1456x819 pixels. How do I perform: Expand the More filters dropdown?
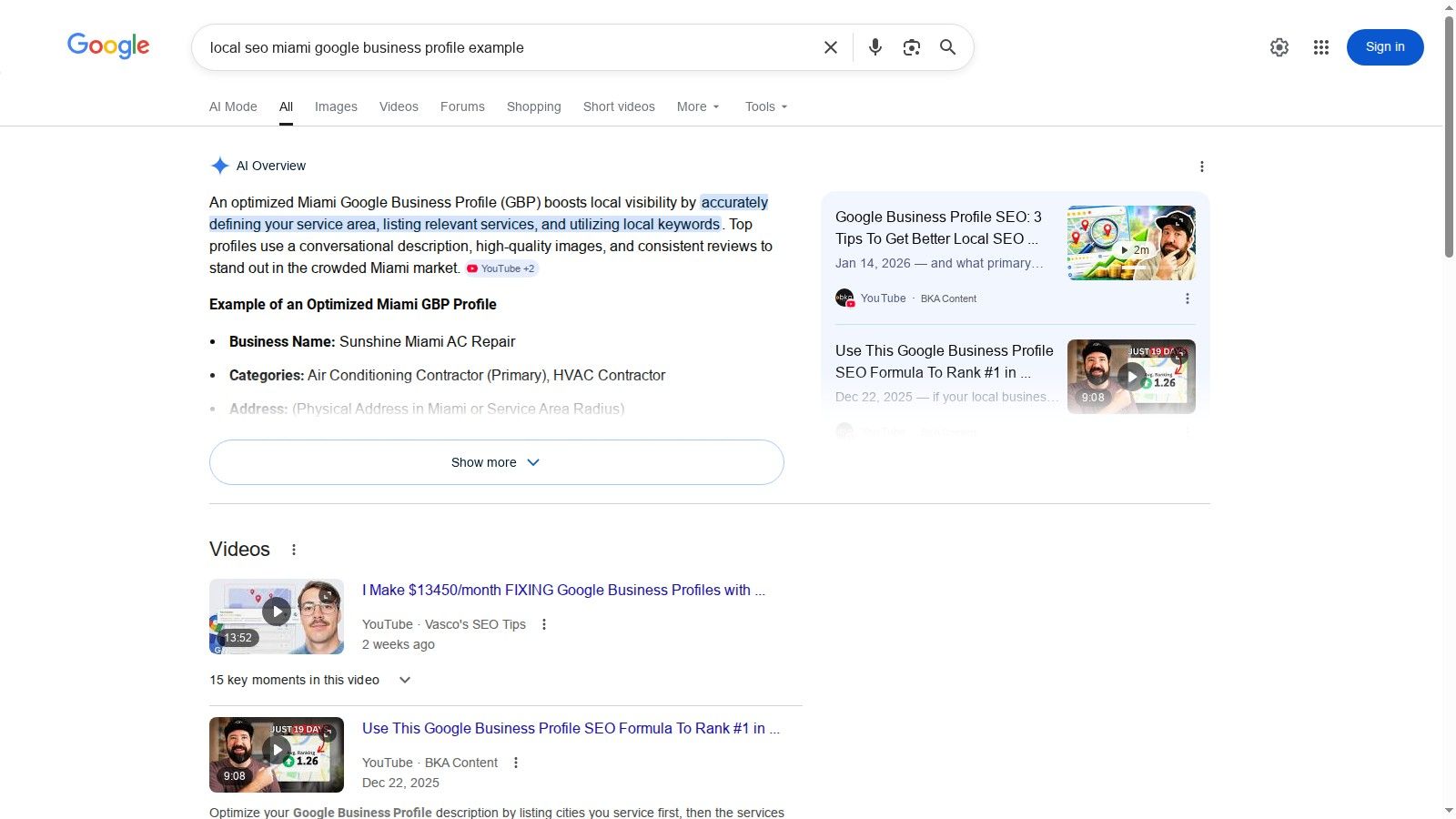[698, 106]
